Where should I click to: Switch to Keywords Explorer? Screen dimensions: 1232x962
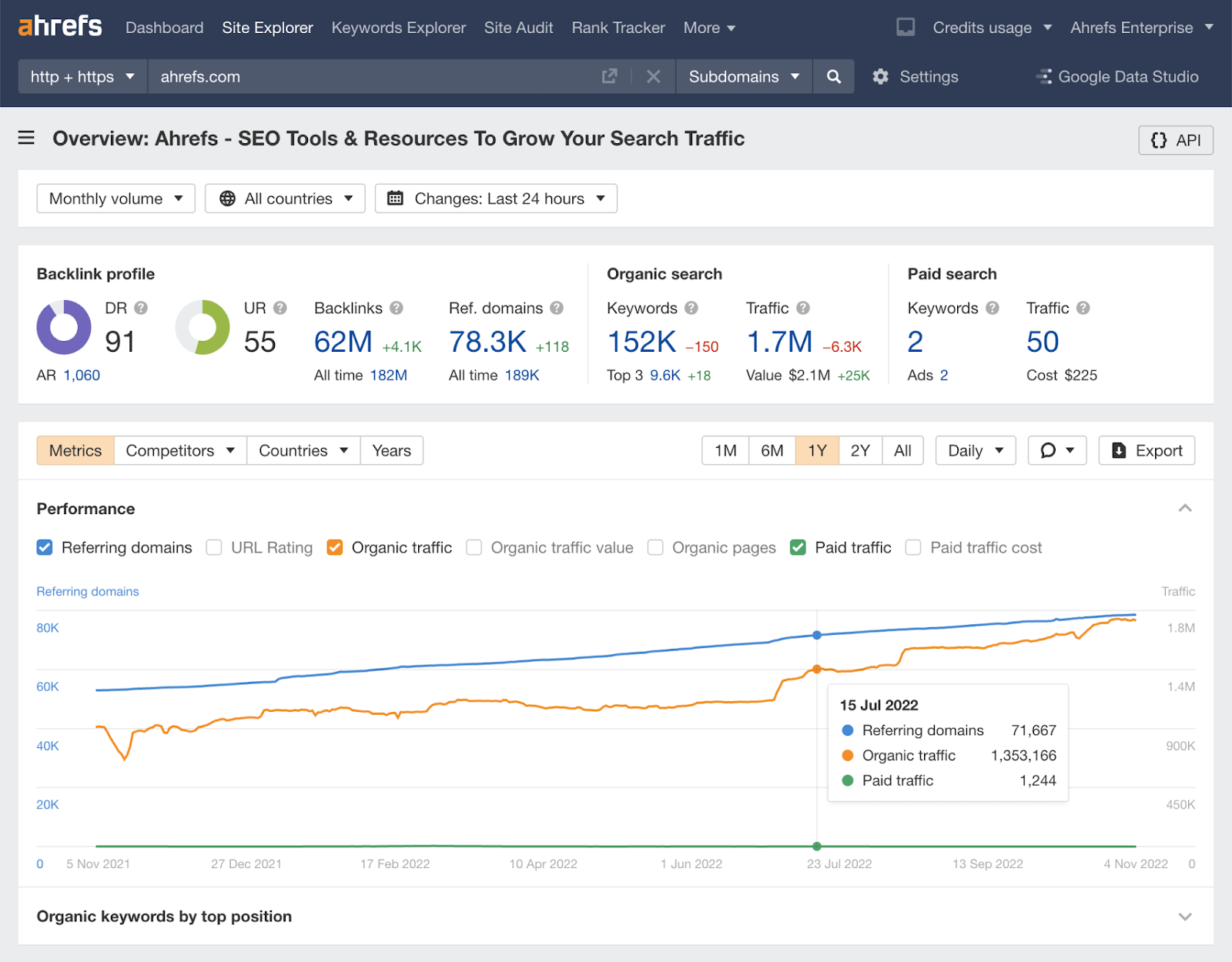point(398,27)
